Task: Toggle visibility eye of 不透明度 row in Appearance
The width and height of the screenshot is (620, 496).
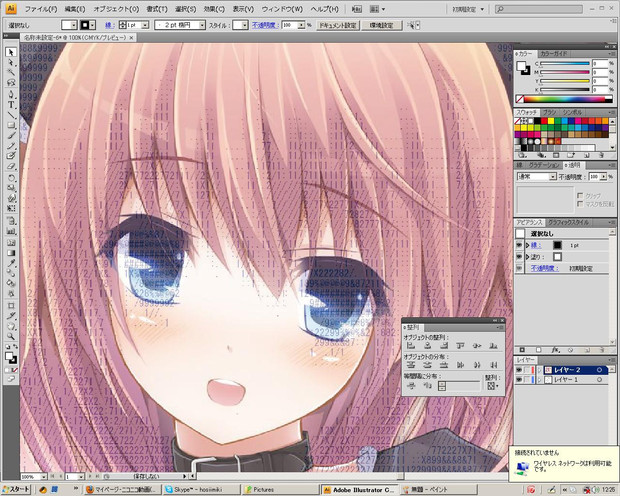Action: point(519,268)
